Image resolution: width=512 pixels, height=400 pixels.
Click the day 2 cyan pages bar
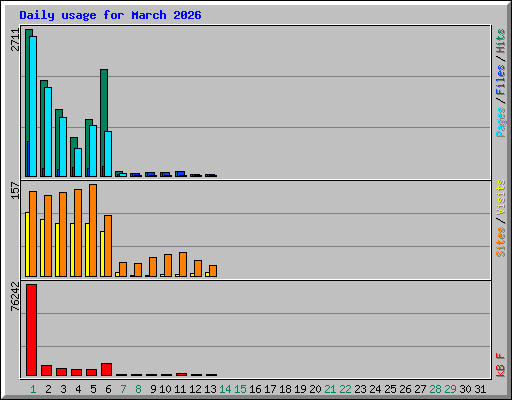tap(48, 132)
